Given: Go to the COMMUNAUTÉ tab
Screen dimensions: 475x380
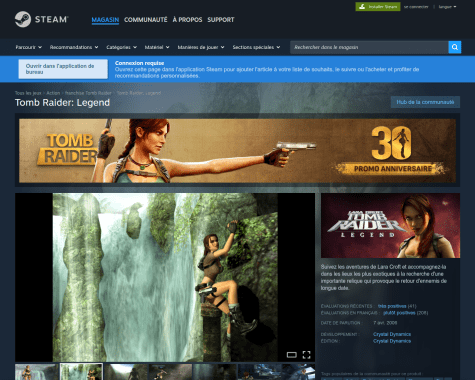Looking at the screenshot, I should click(x=146, y=20).
